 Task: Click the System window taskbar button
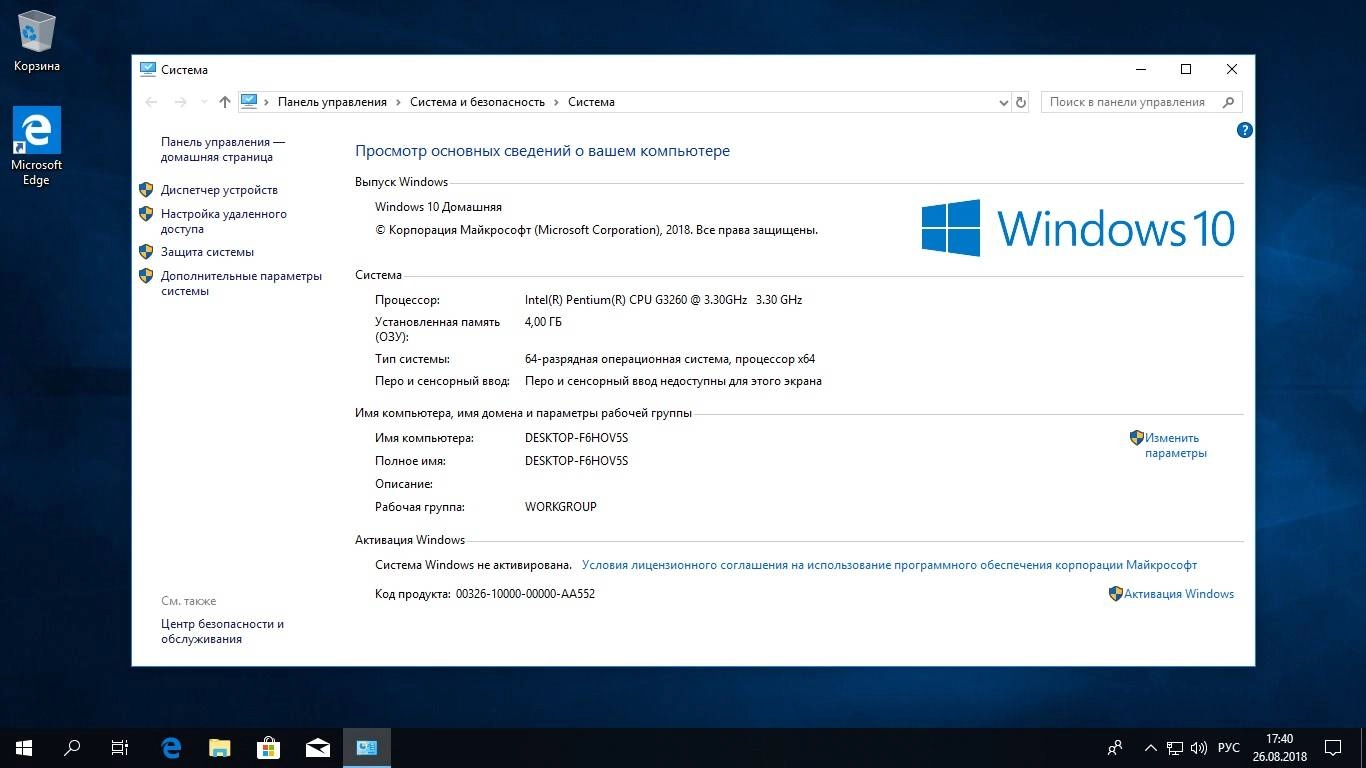[367, 748]
